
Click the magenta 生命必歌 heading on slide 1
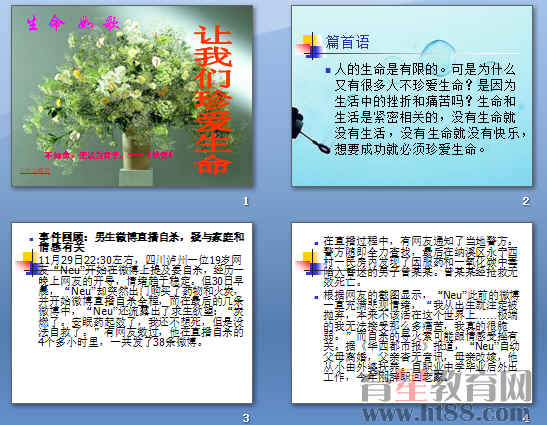pos(74,24)
